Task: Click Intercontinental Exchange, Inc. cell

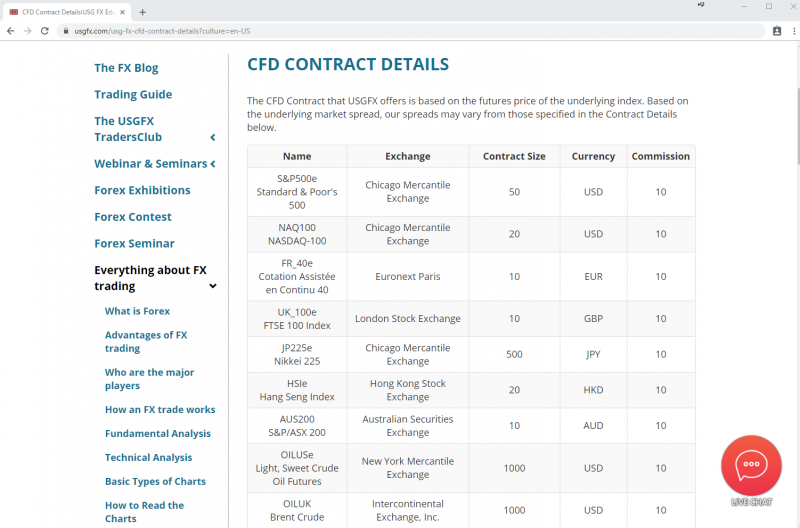Action: click(x=408, y=510)
